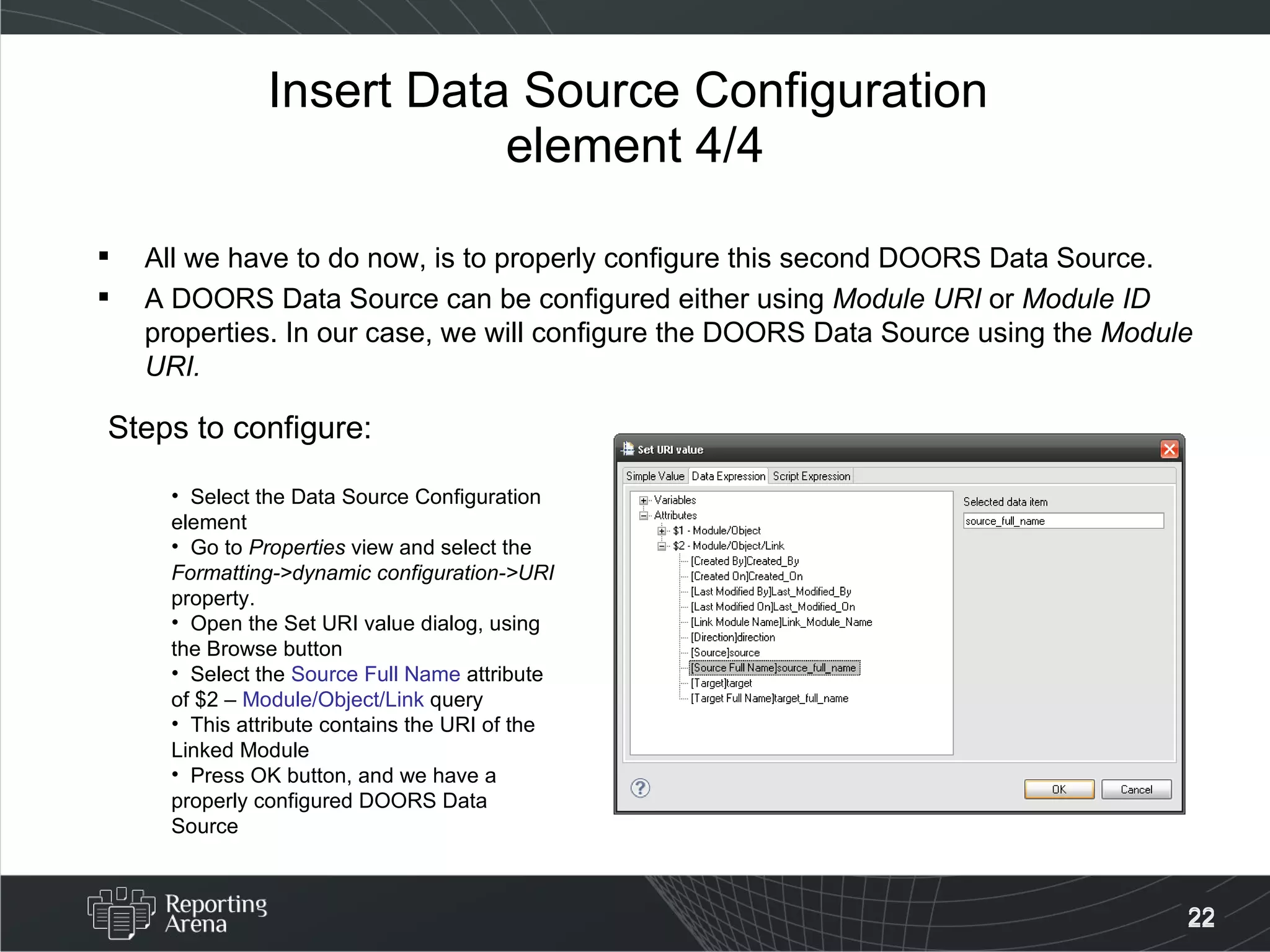Switch to the Data Expression tab
1270x952 pixels.
pos(729,476)
